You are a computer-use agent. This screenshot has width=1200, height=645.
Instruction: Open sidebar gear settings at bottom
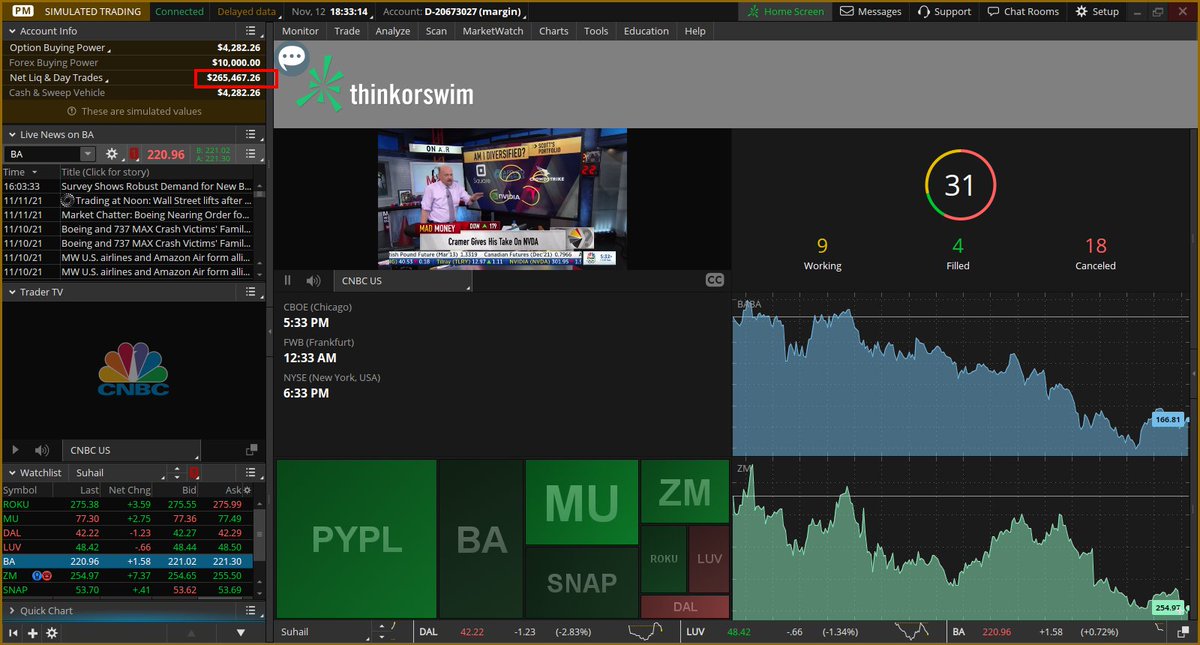[x=52, y=633]
